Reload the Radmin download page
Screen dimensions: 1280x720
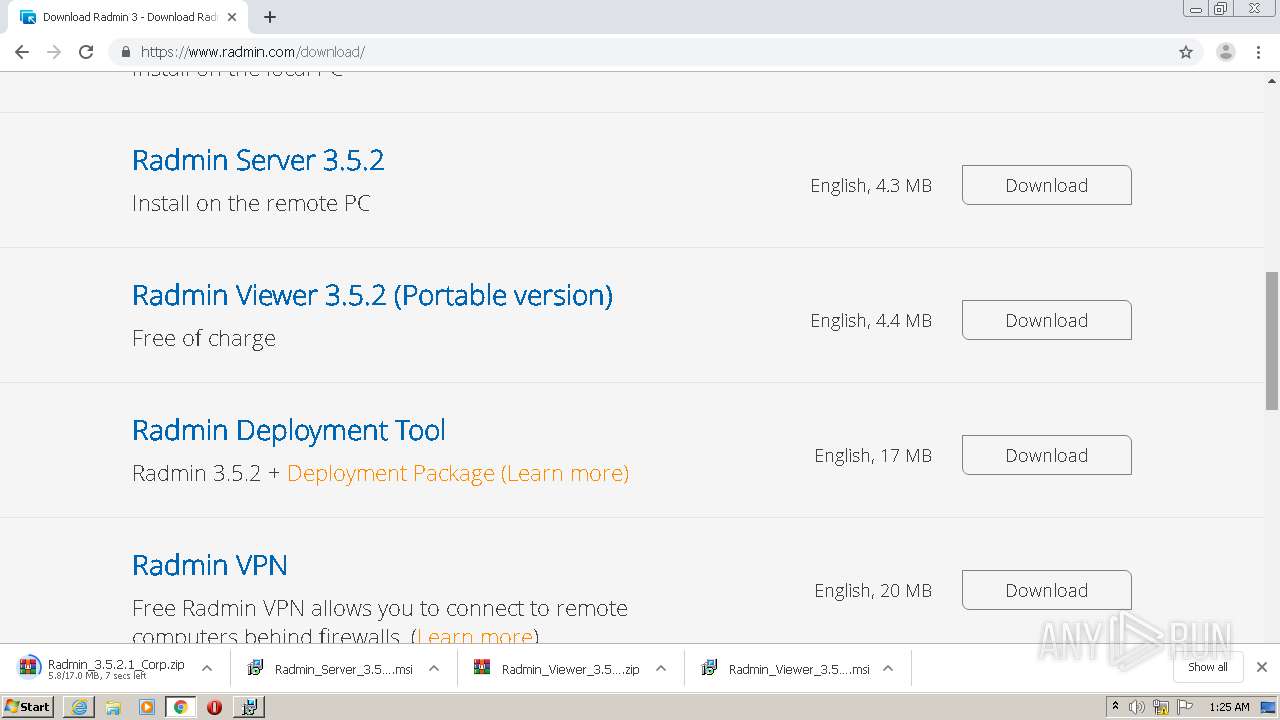click(x=86, y=52)
